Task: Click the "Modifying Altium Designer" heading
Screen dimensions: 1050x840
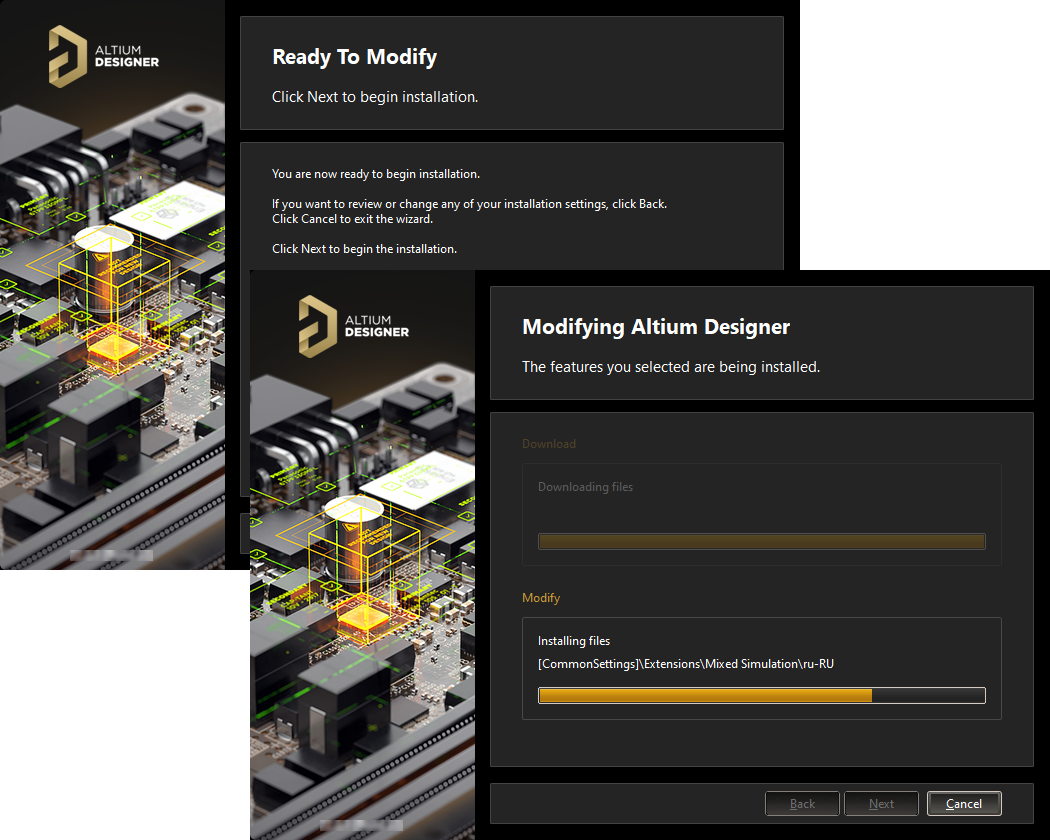Action: tap(656, 327)
